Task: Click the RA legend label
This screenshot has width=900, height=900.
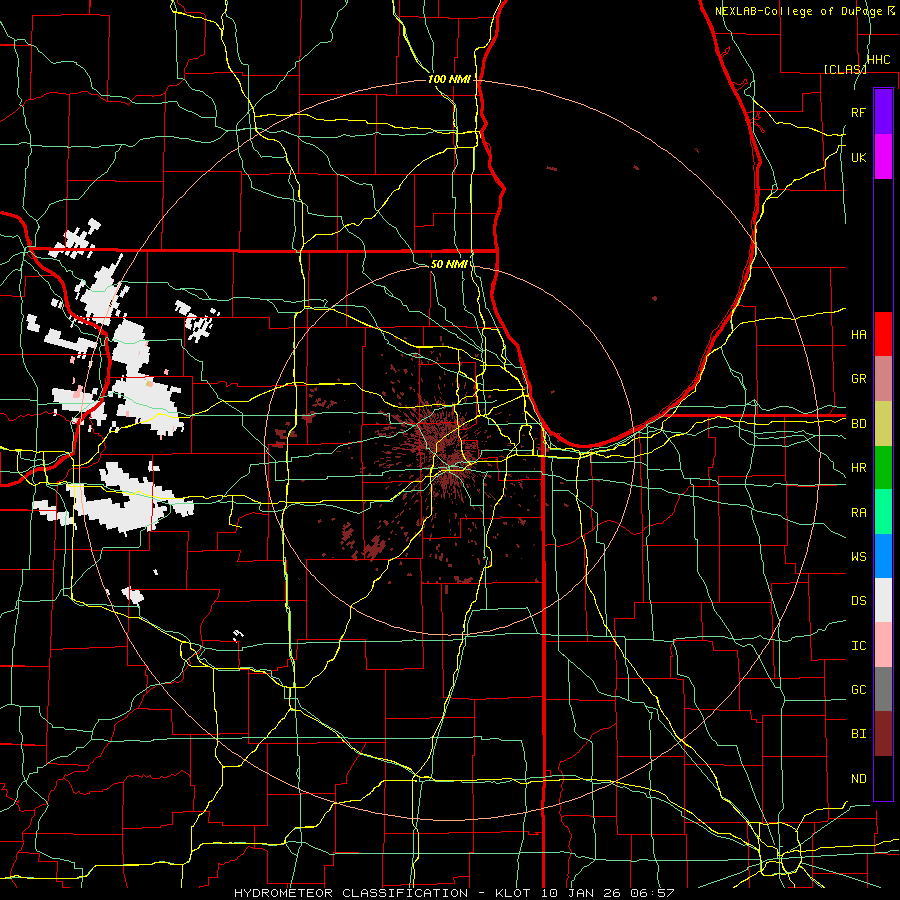Action: pyautogui.click(x=858, y=513)
